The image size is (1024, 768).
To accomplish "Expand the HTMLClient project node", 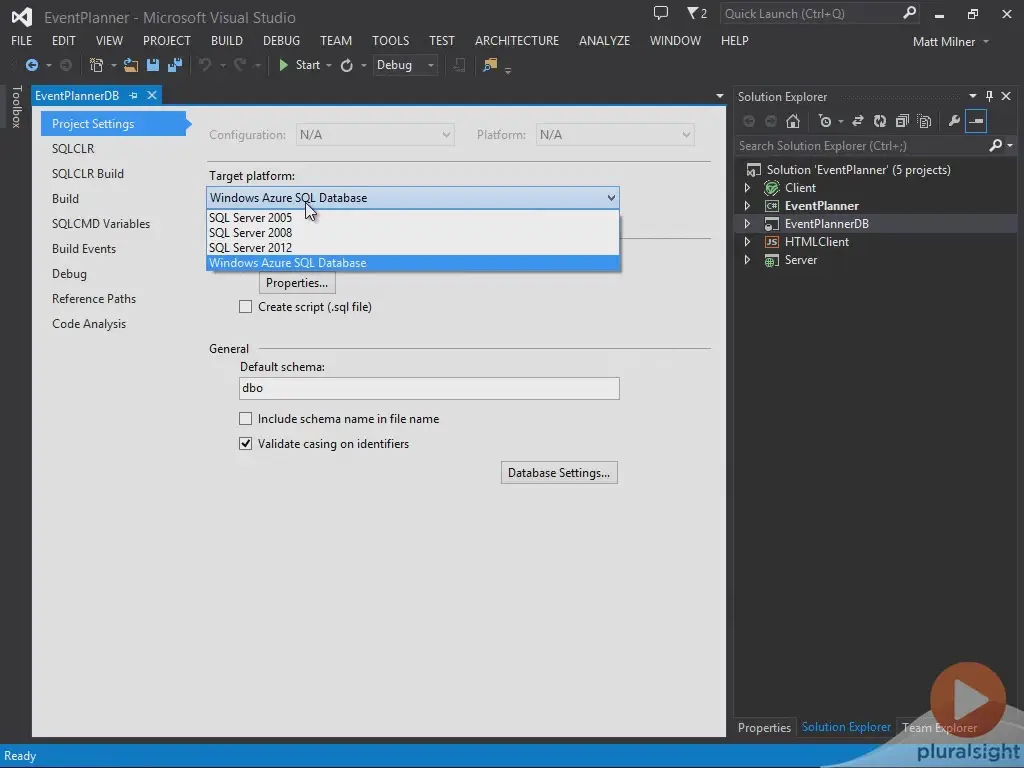I will [x=748, y=242].
